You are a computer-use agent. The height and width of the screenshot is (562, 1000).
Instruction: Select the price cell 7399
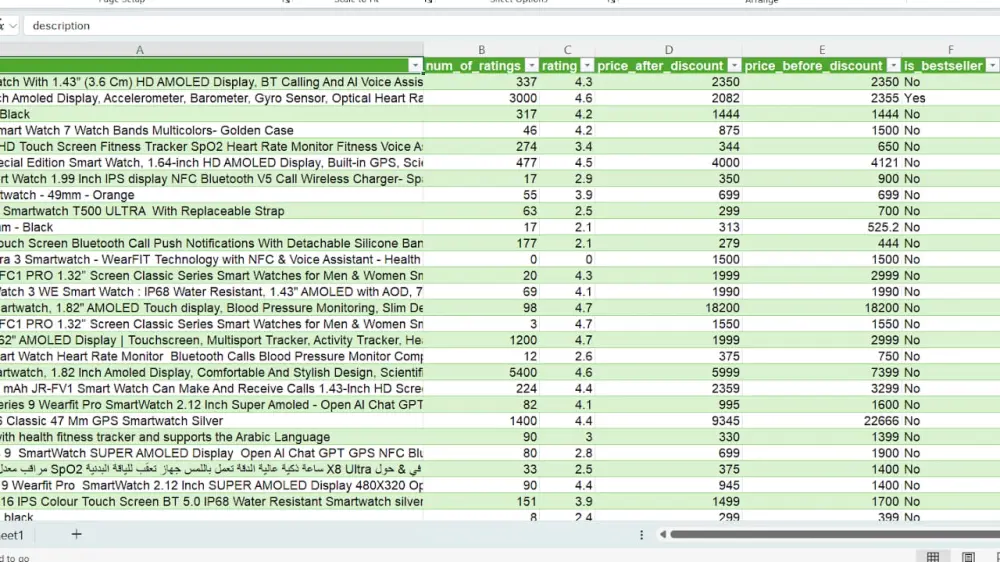[821, 373]
